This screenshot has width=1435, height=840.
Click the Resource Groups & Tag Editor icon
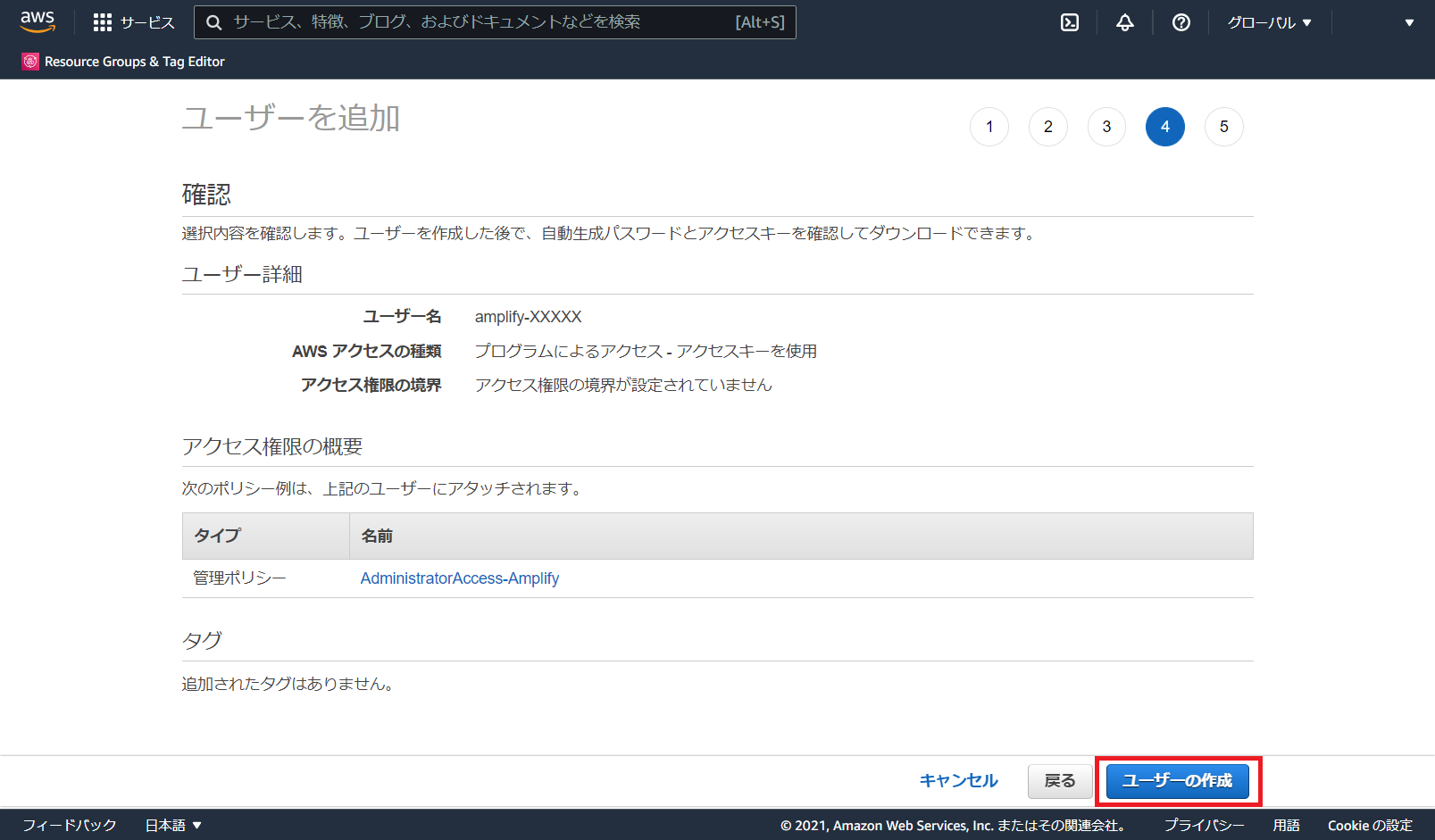(30, 62)
